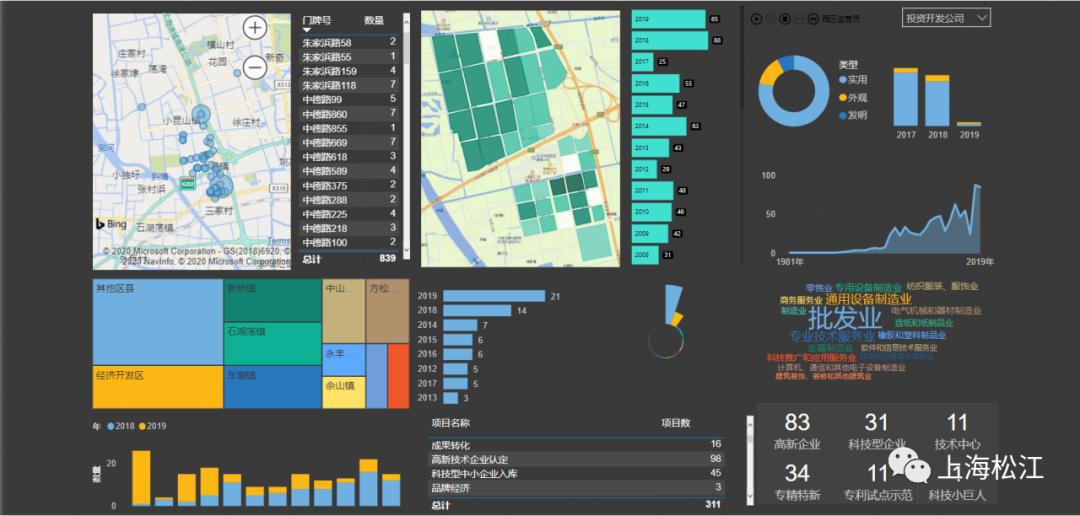
Task: Click the 2018 bar in the patent chart
Action: [x=937, y=101]
